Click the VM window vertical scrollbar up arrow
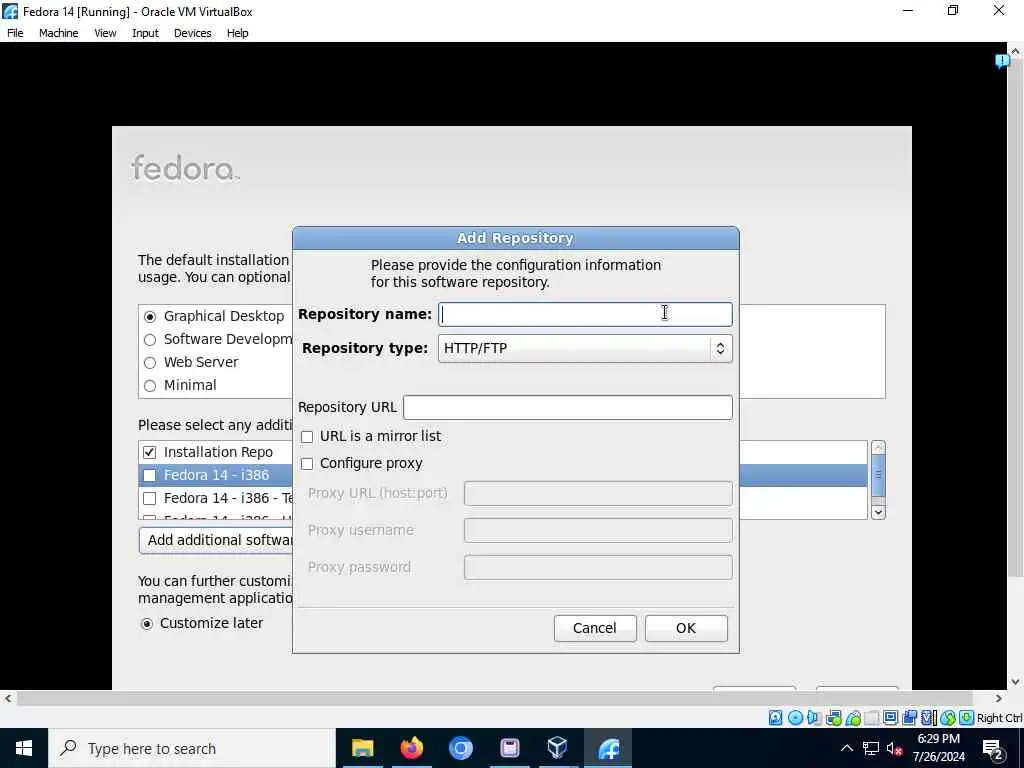The width and height of the screenshot is (1024, 768). [x=1015, y=50]
